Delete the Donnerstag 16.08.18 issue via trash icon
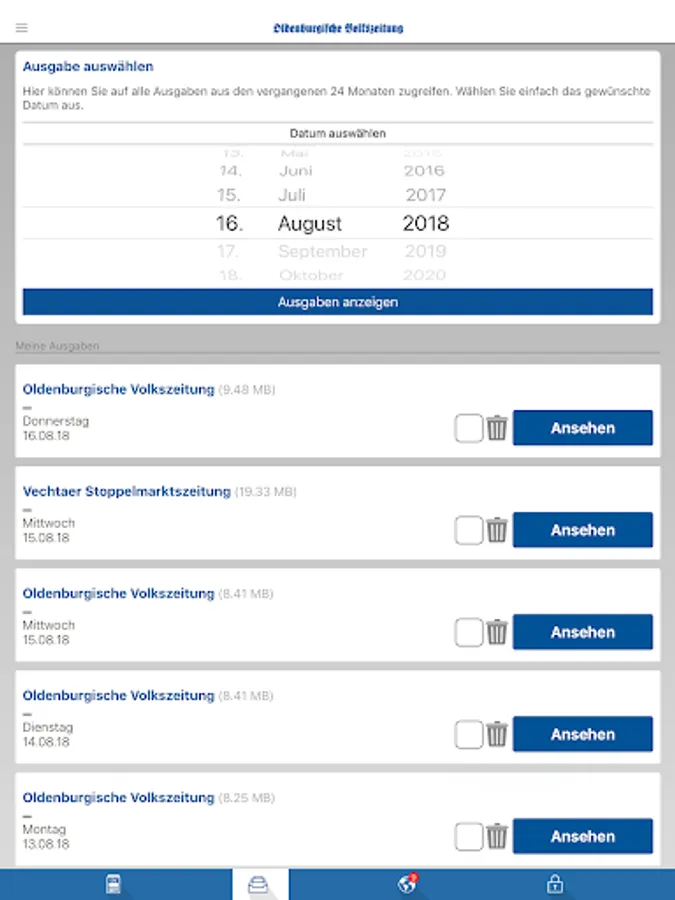The image size is (675, 900). (x=497, y=427)
